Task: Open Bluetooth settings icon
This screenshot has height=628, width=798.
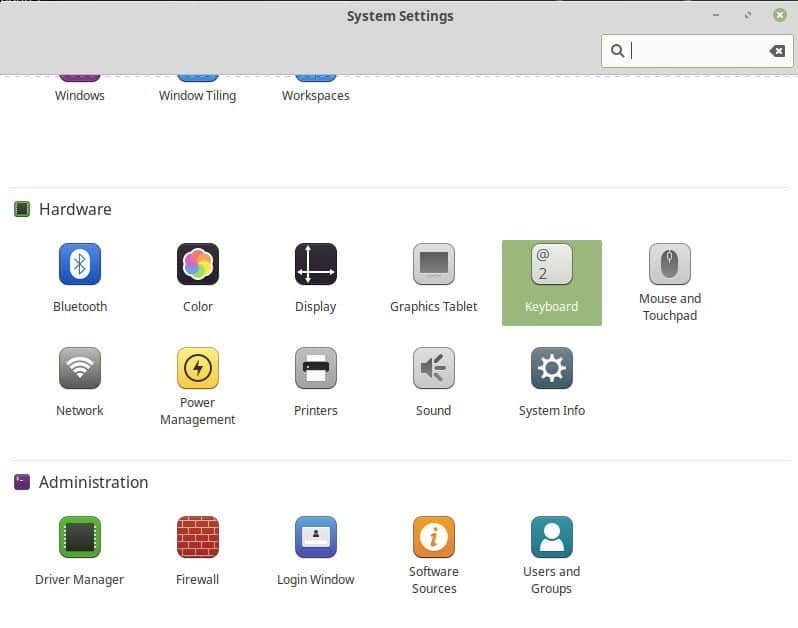Action: click(80, 264)
